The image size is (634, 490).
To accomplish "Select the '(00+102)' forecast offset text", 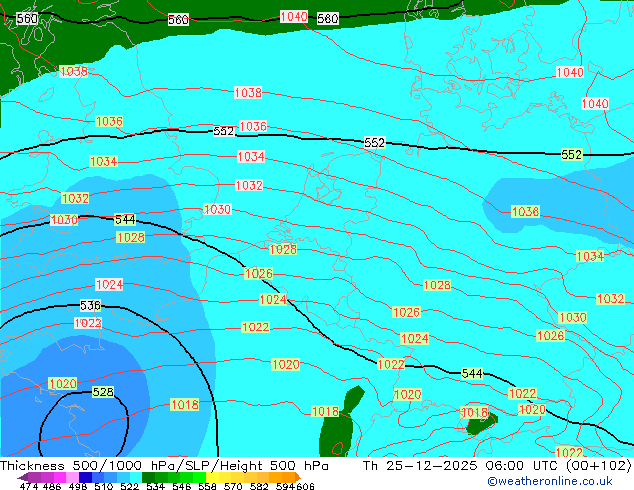I will coord(599,466).
